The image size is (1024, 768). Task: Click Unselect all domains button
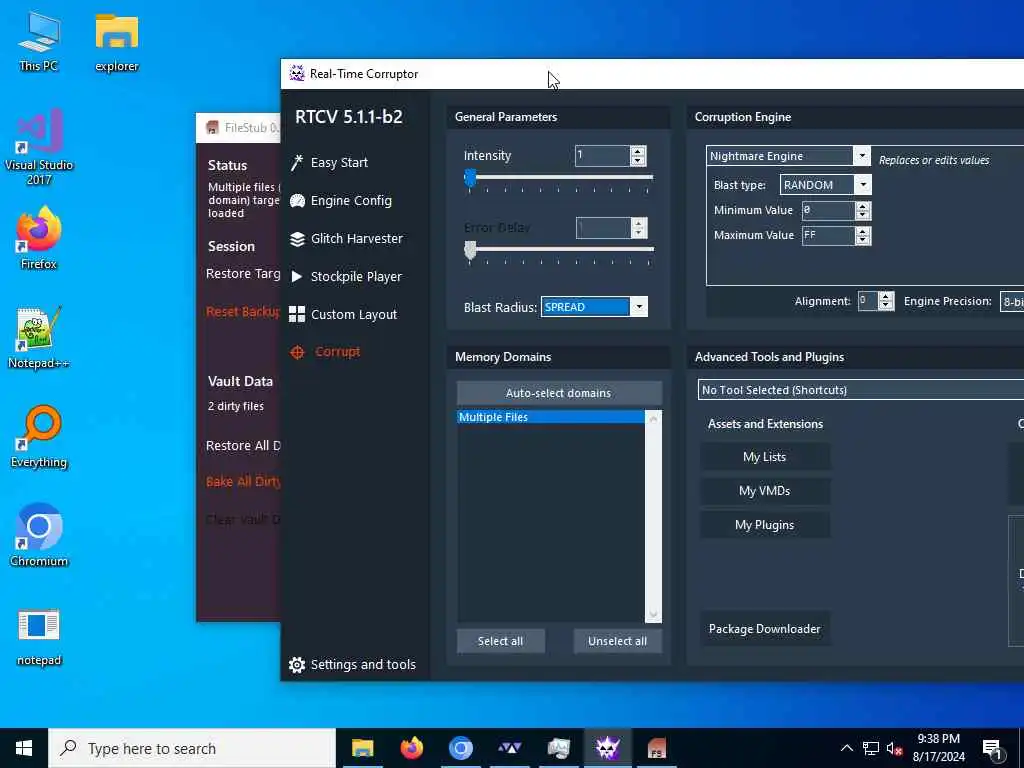click(x=617, y=641)
